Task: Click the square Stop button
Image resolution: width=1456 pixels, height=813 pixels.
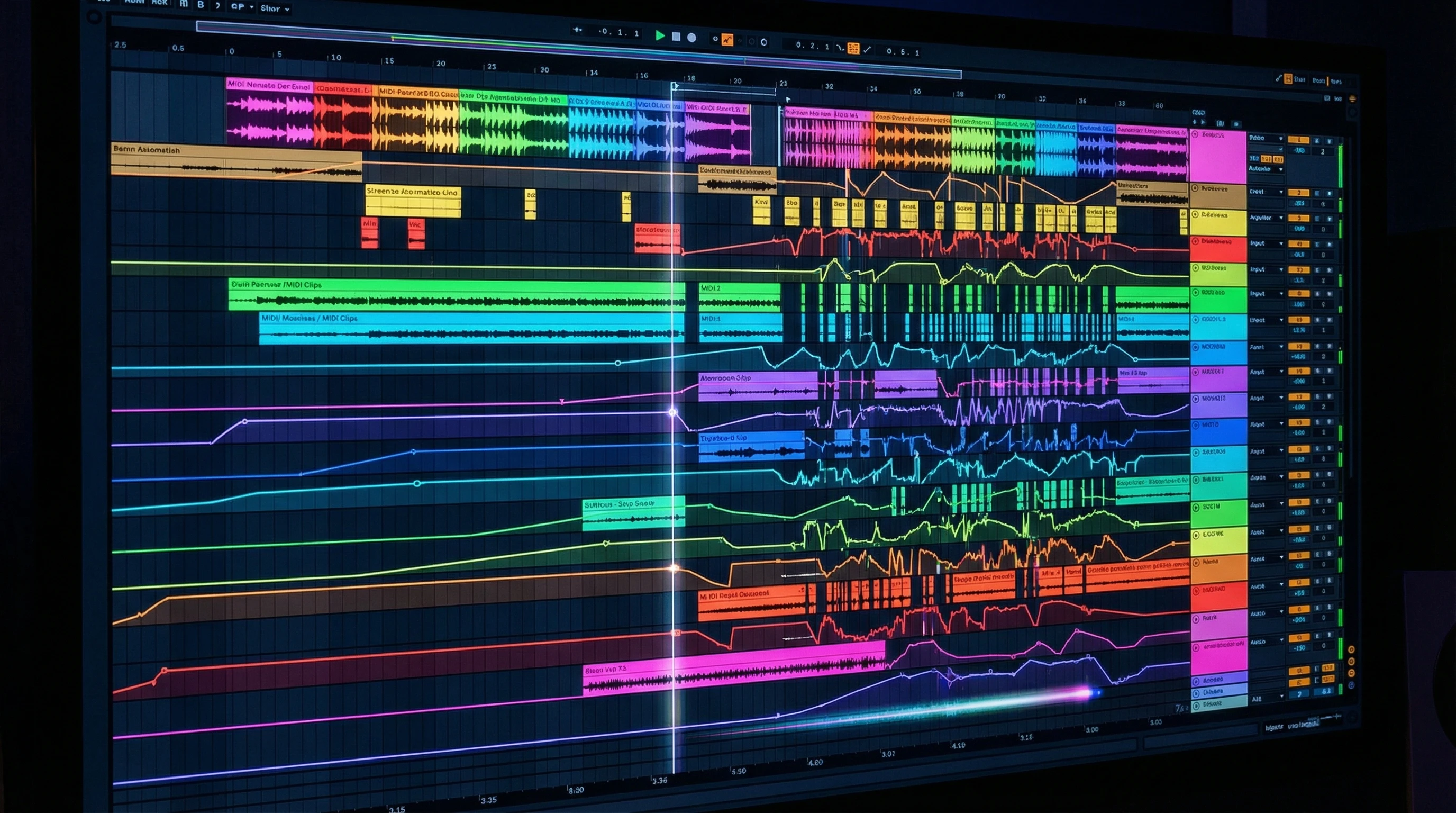Action: pyautogui.click(x=676, y=37)
